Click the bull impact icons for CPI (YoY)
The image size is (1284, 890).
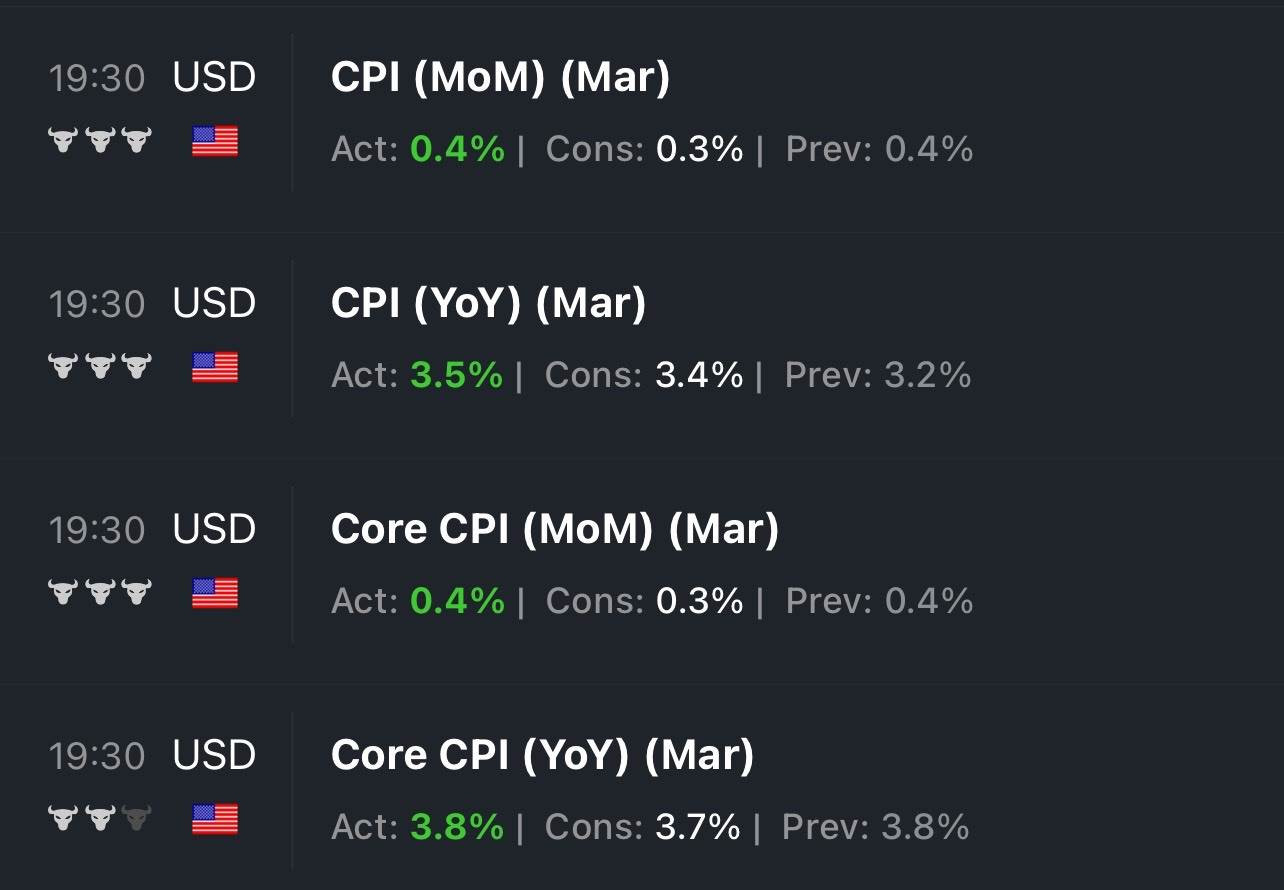pyautogui.click(x=100, y=367)
